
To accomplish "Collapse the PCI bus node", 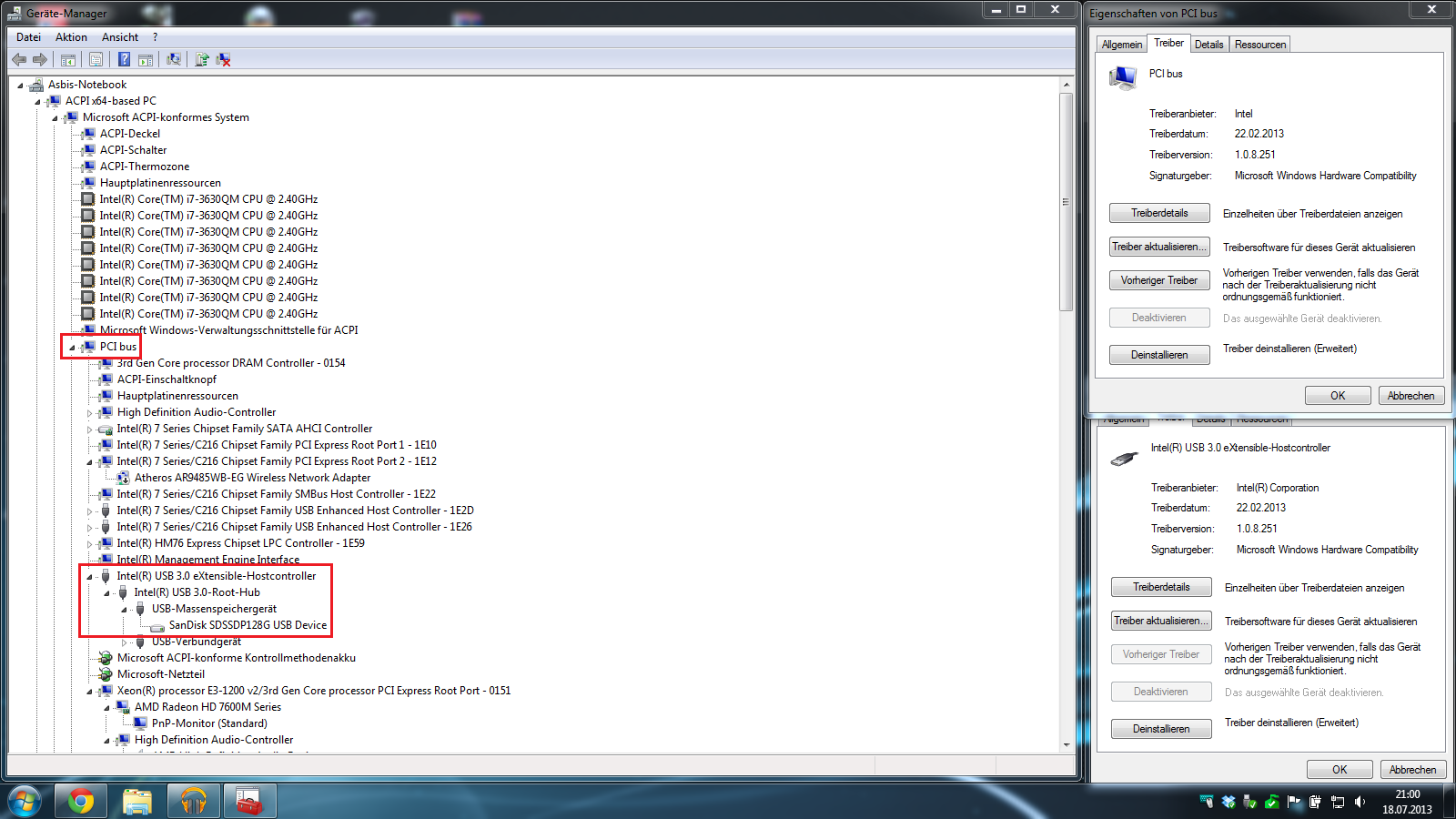I will [x=72, y=348].
